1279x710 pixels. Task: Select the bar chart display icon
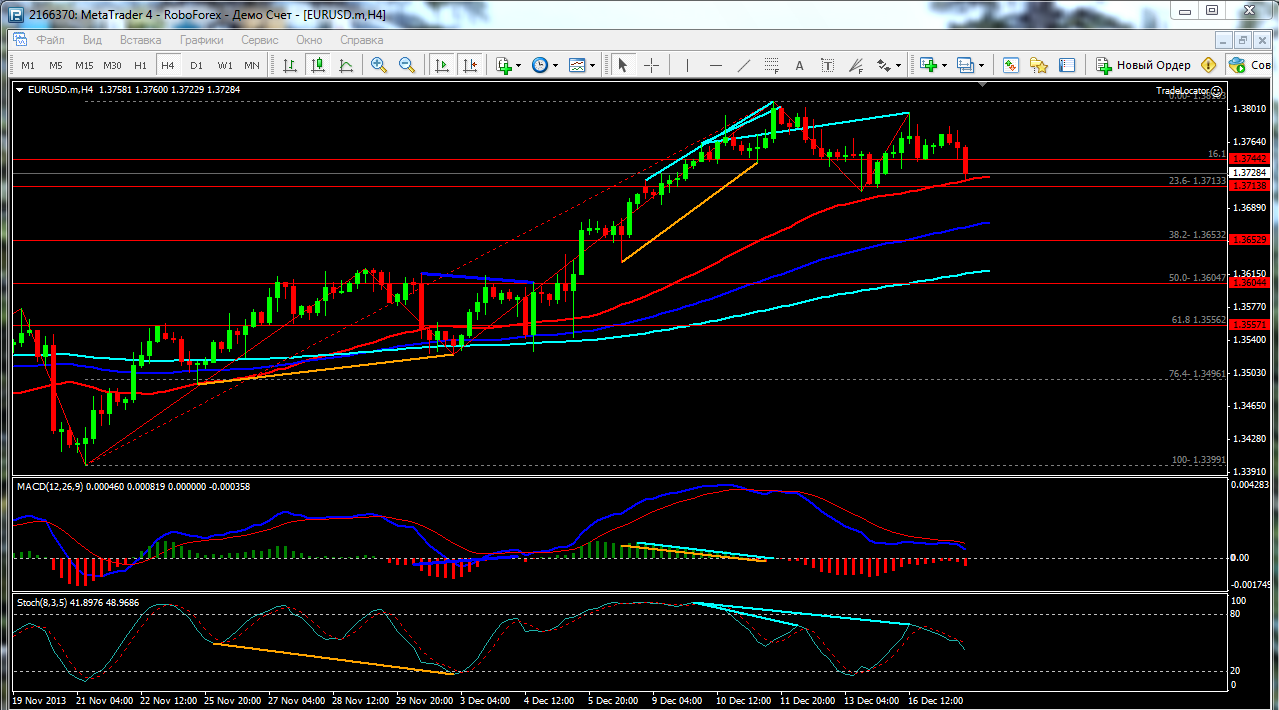click(290, 65)
